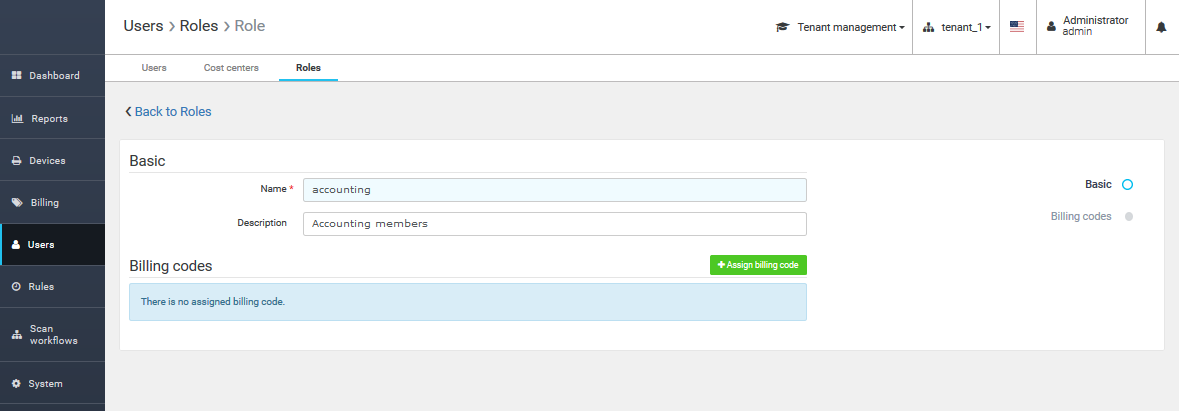Switch to the Cost centers tab
This screenshot has height=411, width=1179.
(231, 68)
